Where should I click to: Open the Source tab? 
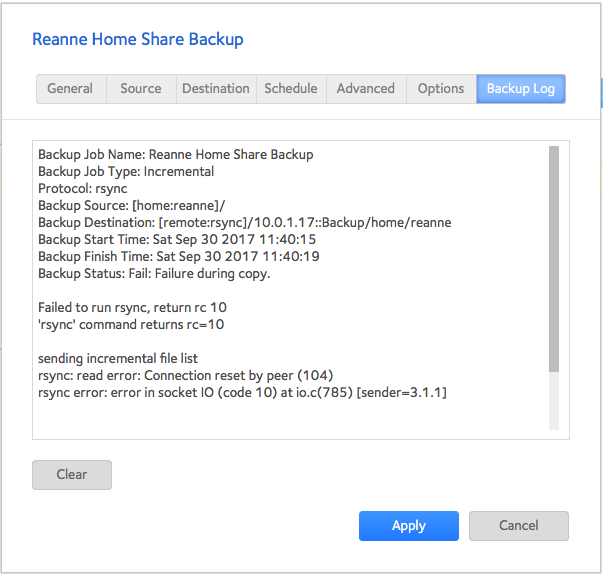[x=141, y=89]
